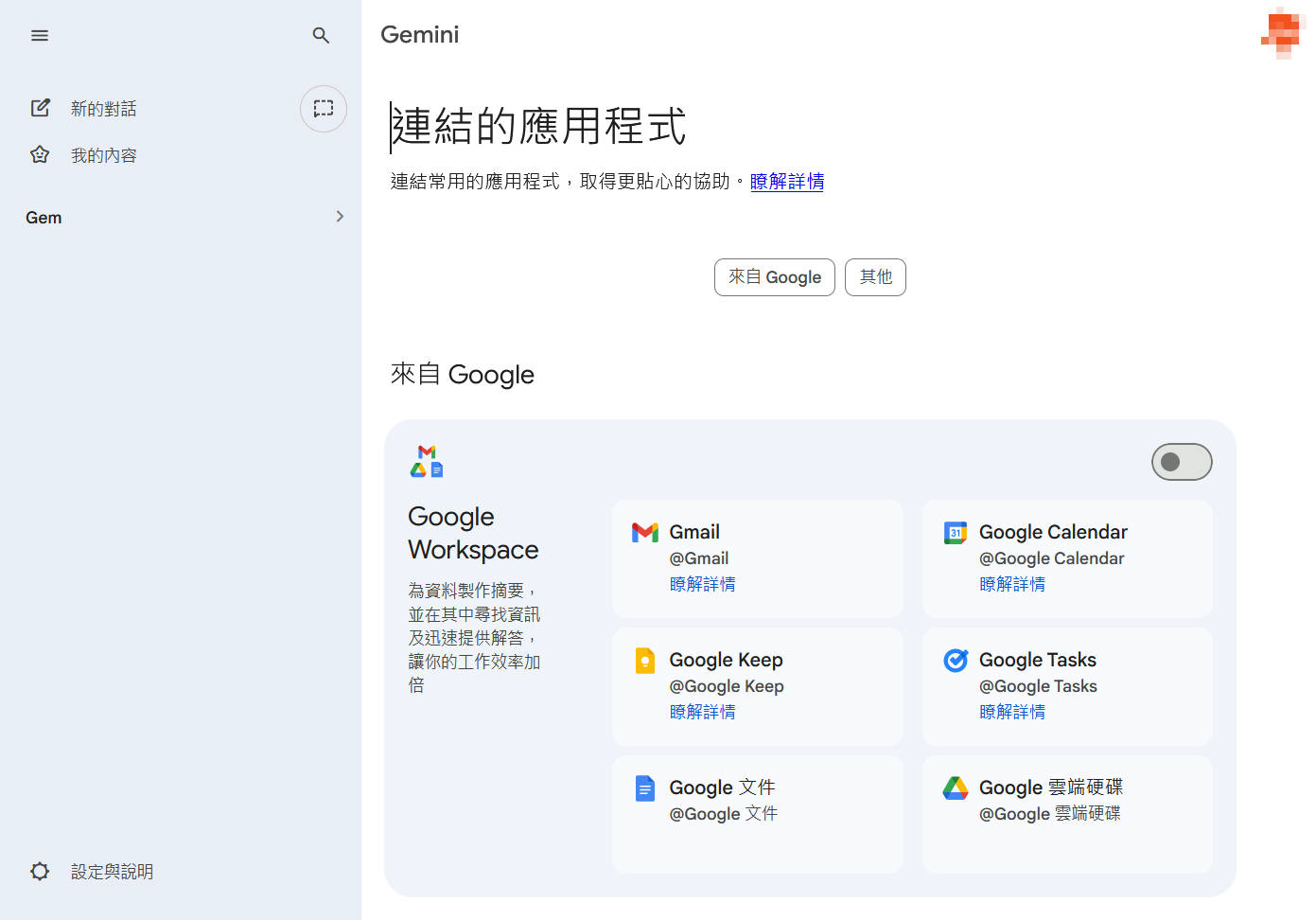1316x920 pixels.
Task: Expand the Gem section chevron
Action: [340, 217]
